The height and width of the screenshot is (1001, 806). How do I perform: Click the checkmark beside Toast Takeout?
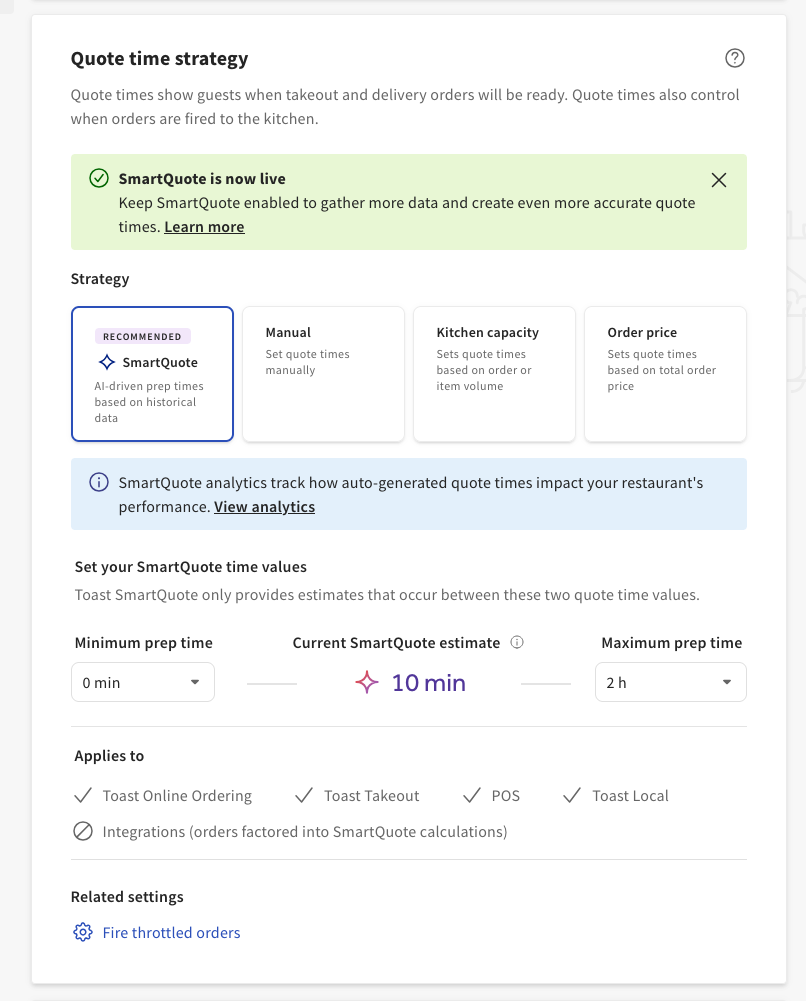[303, 794]
